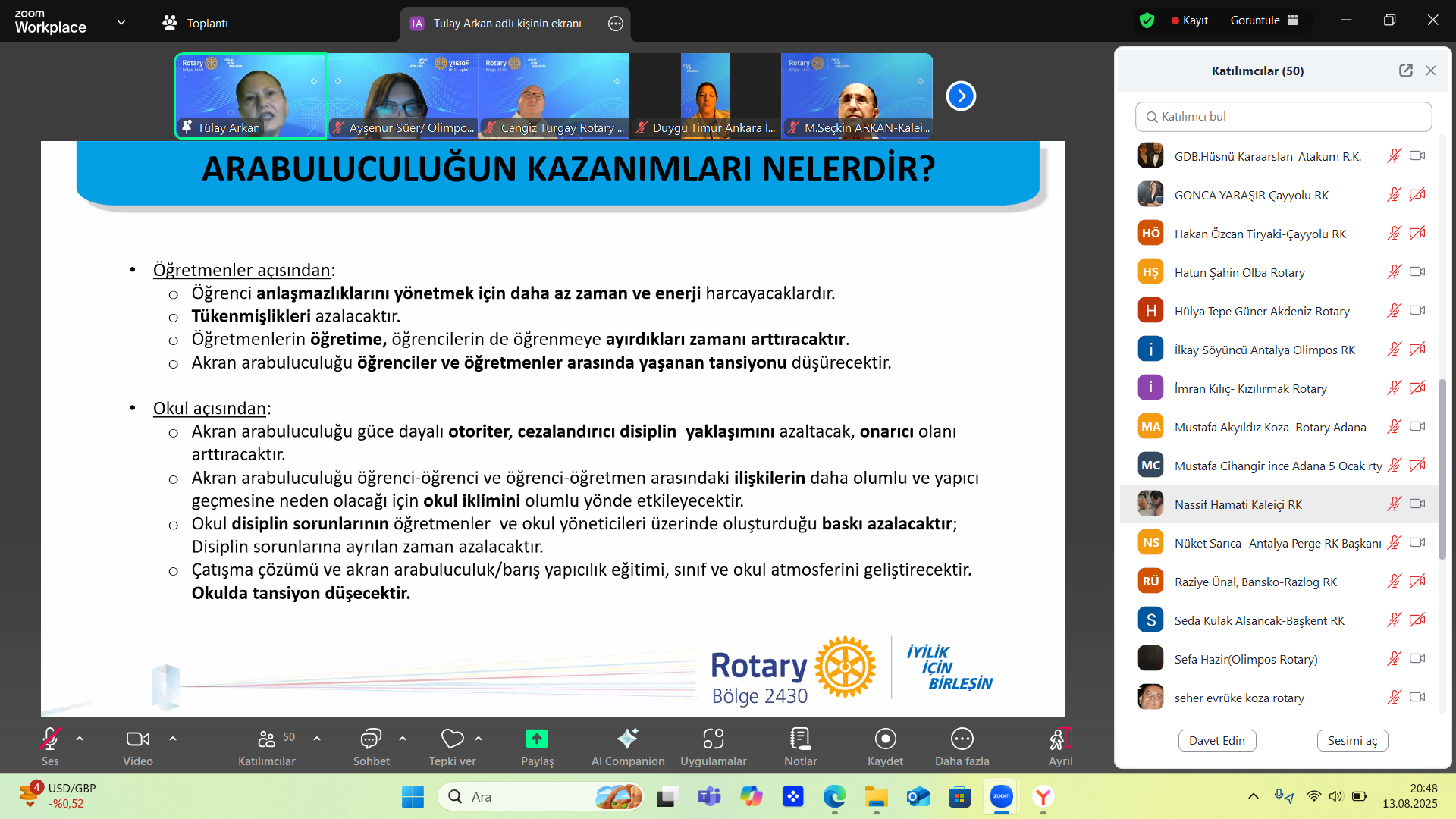The width and height of the screenshot is (1456, 819).
Task: Show next video thumbnails with blue arrow
Action: pos(961,96)
